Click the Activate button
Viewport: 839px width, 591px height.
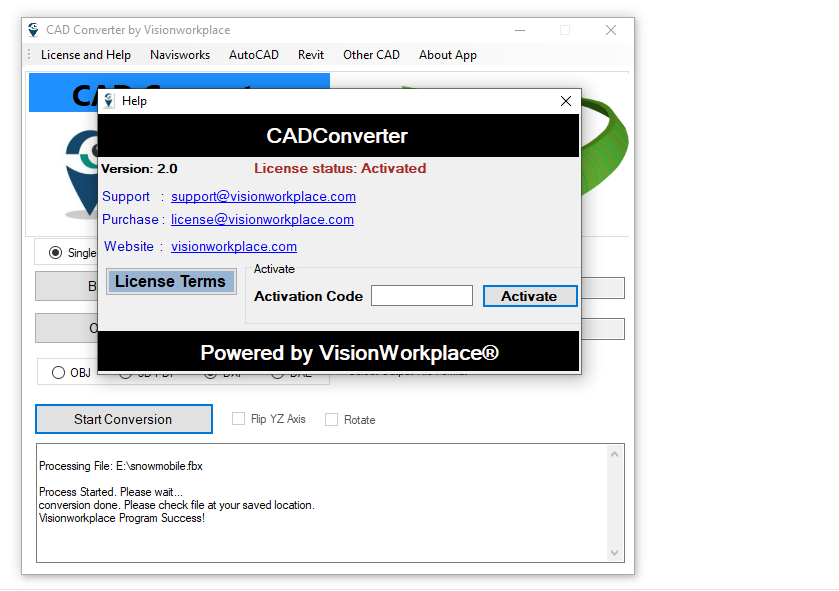click(530, 296)
